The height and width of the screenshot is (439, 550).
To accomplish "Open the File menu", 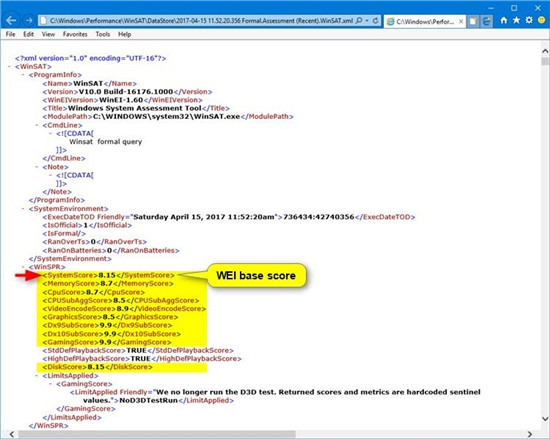I will [10, 34].
